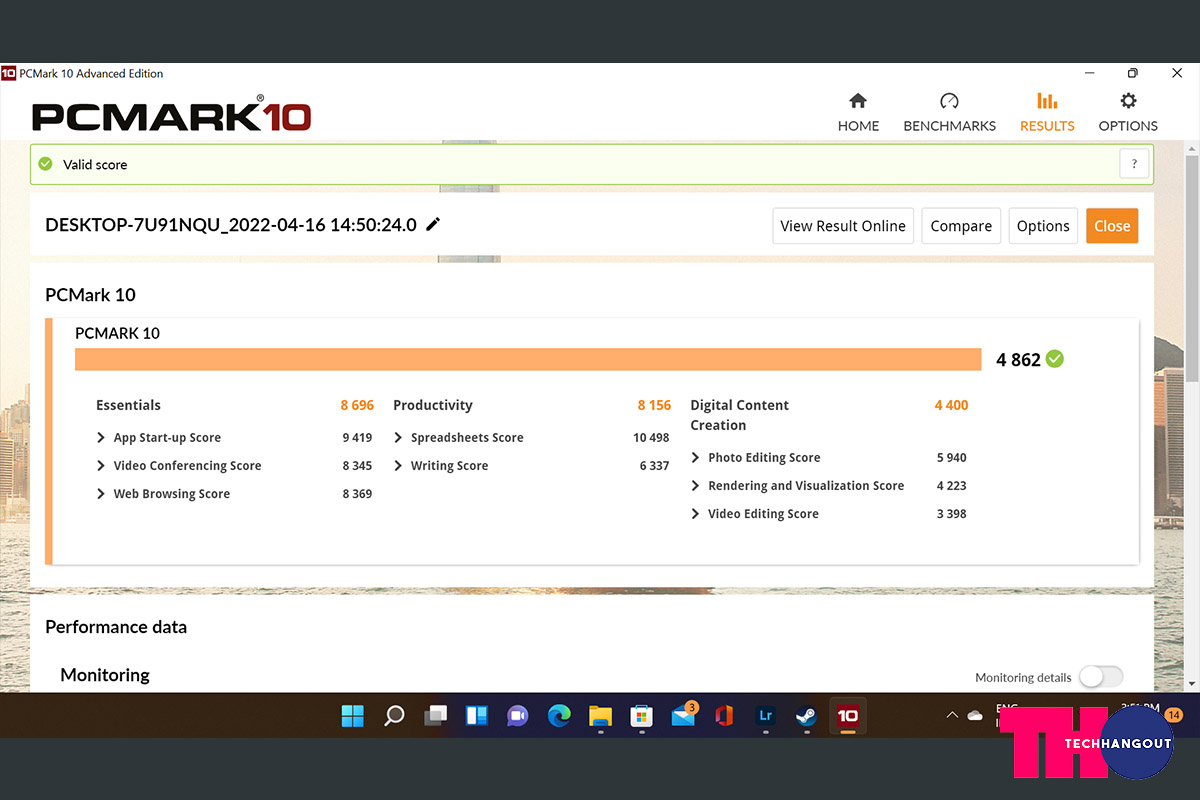Open the Windows Start menu
The height and width of the screenshot is (800, 1200).
(x=353, y=716)
